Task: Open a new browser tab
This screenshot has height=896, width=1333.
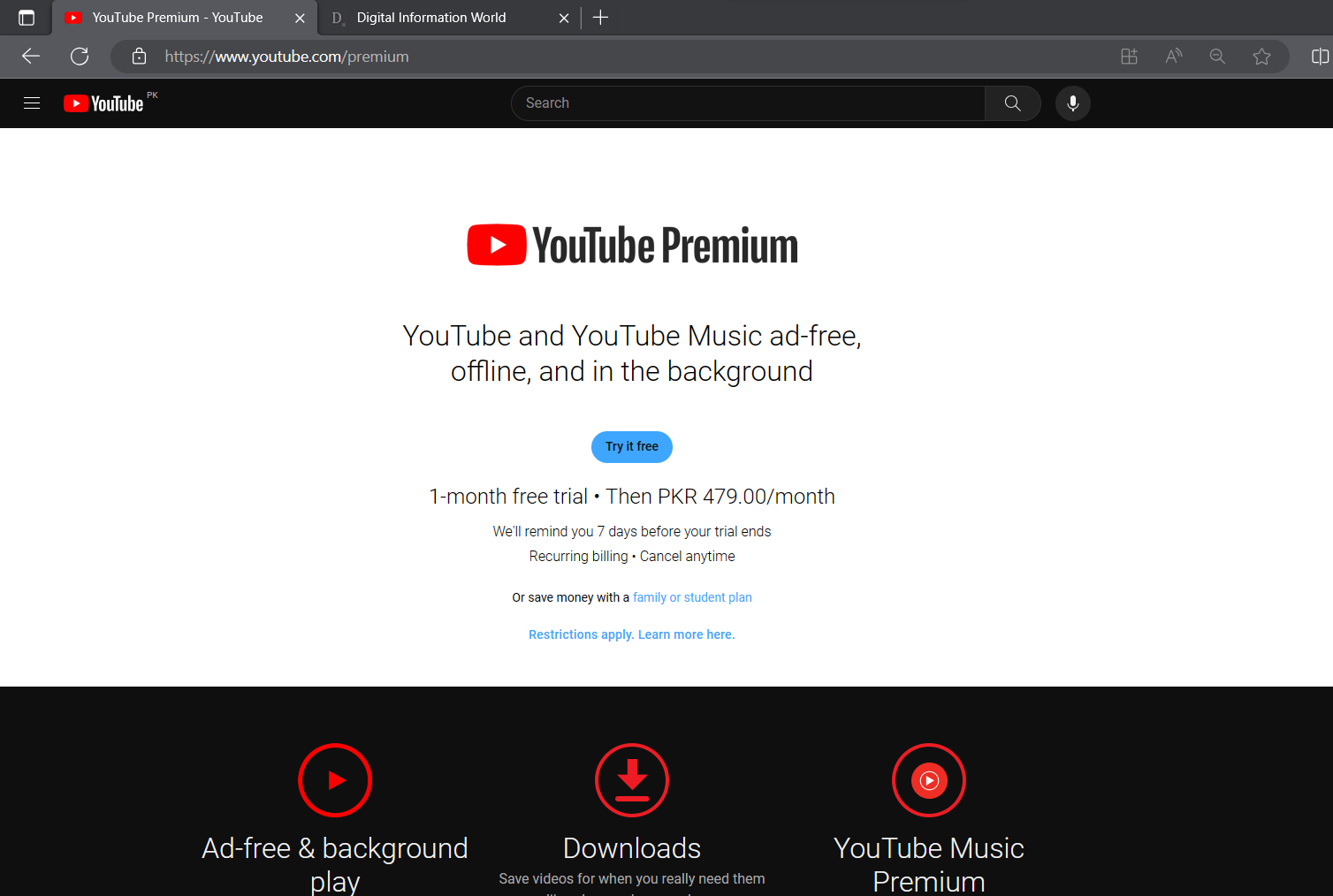Action: [x=600, y=18]
